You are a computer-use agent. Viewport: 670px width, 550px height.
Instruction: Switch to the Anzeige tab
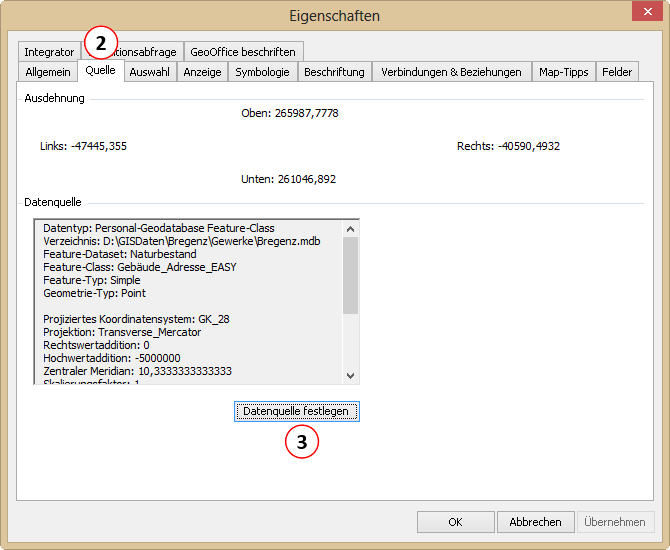click(202, 72)
